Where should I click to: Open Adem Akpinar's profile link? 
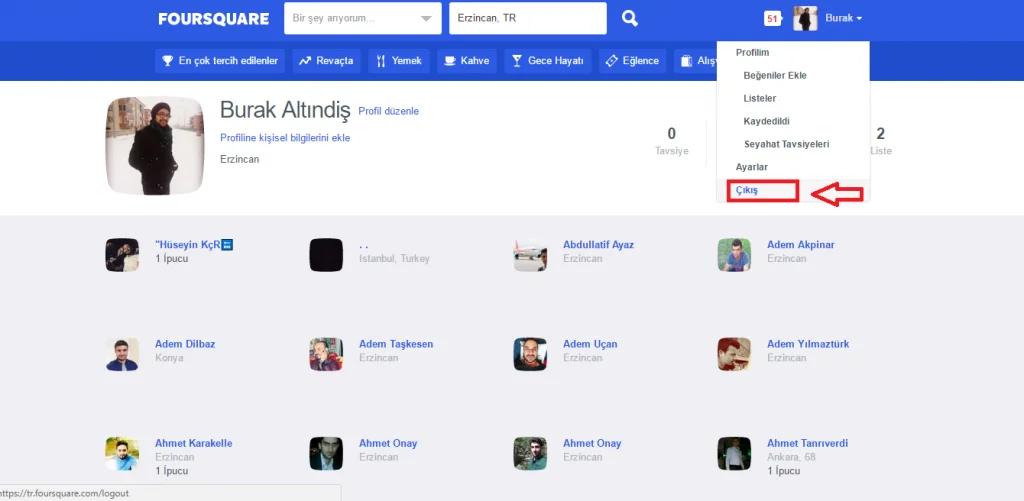[x=800, y=245]
